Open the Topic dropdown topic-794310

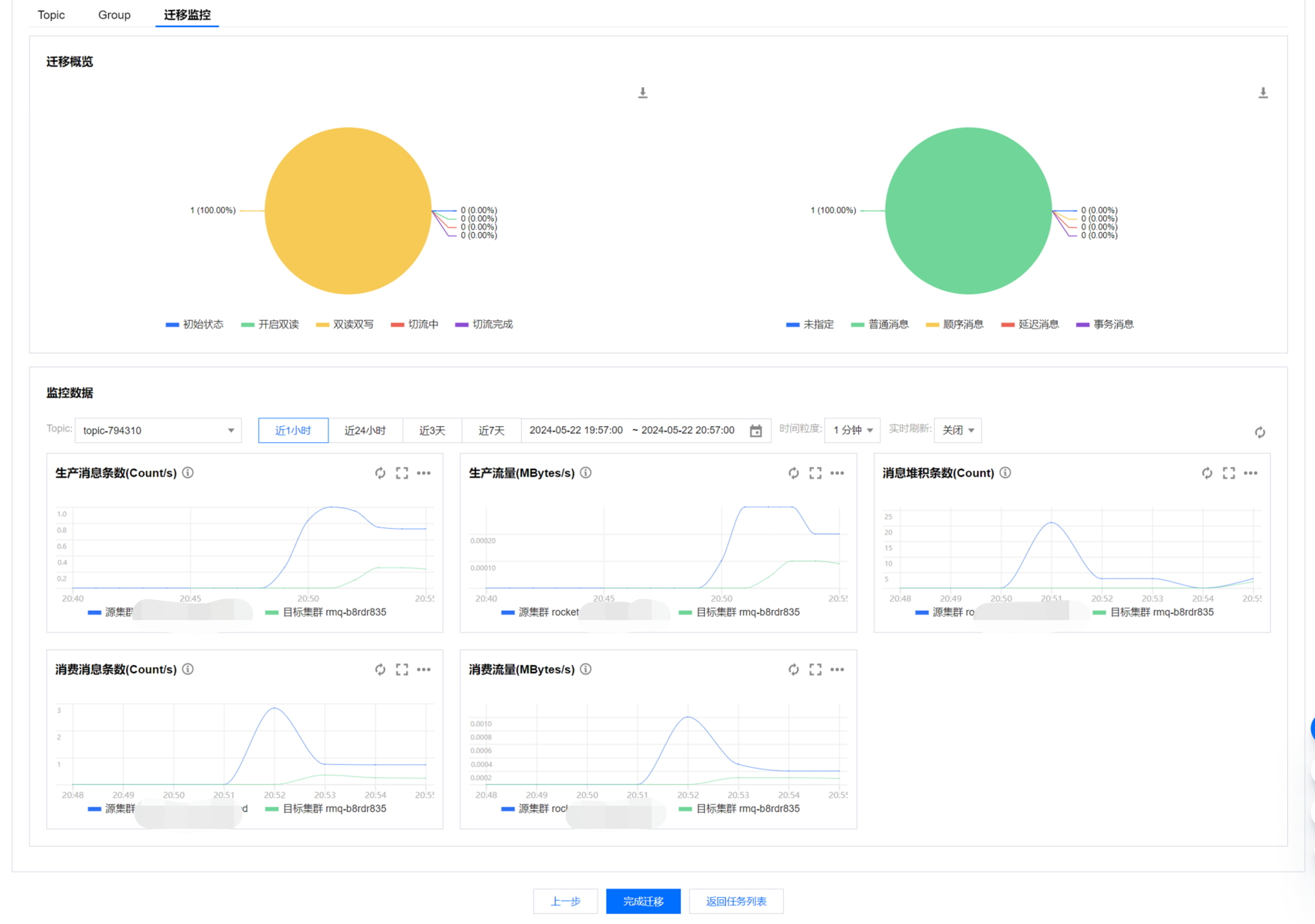(x=158, y=431)
